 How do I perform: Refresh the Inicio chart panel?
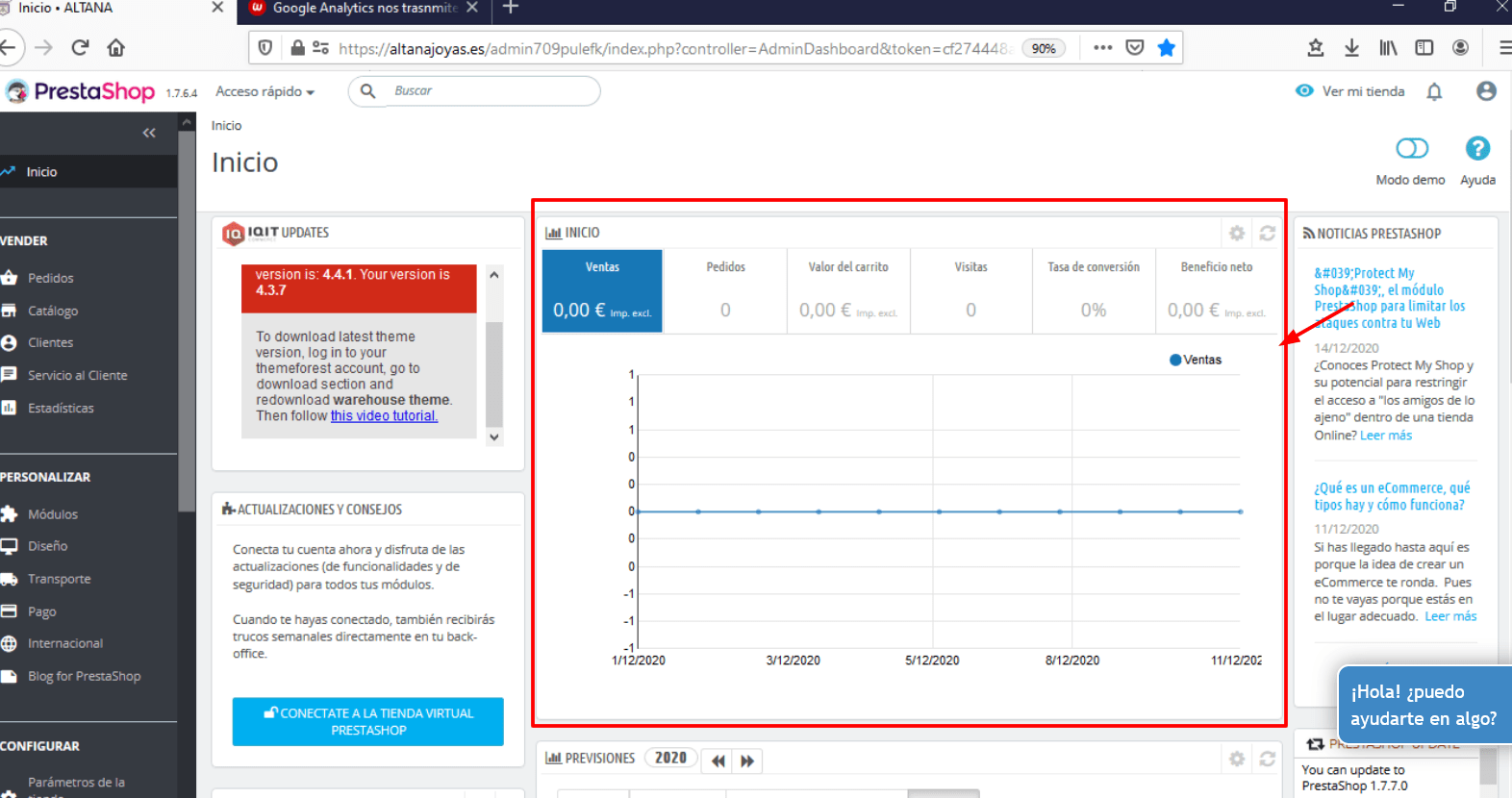[x=1268, y=233]
